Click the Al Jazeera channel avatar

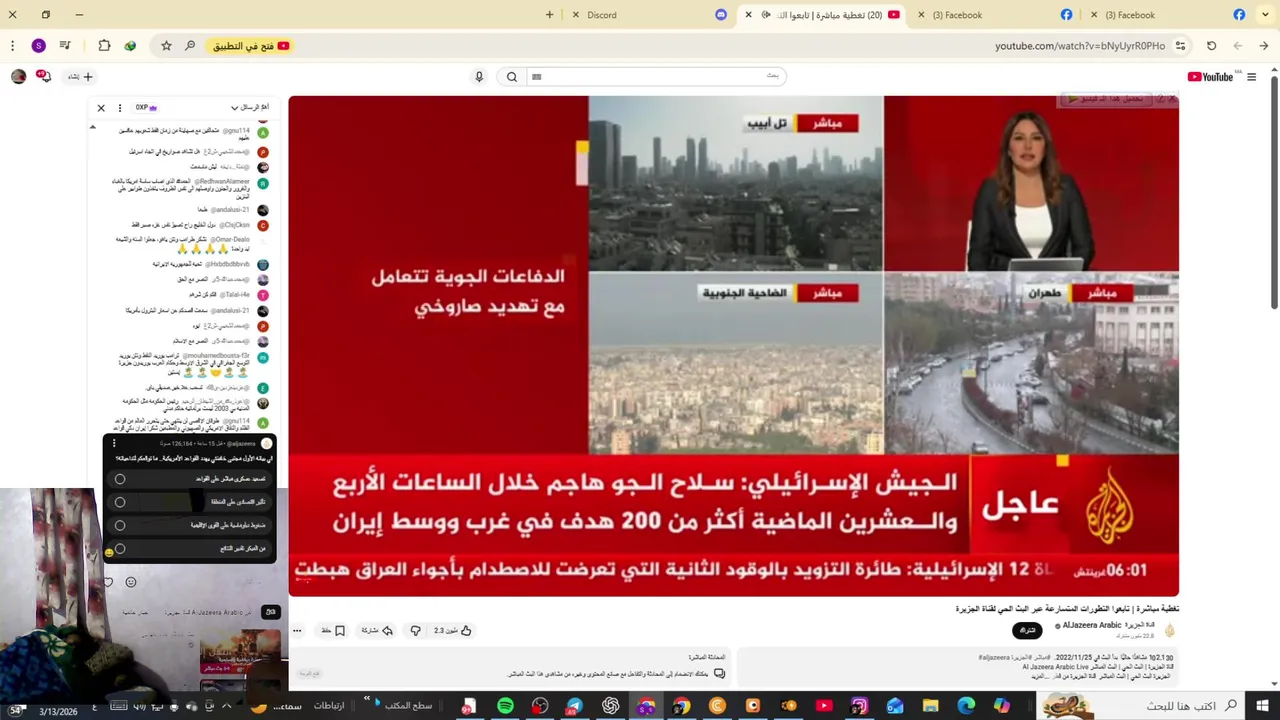(1169, 630)
